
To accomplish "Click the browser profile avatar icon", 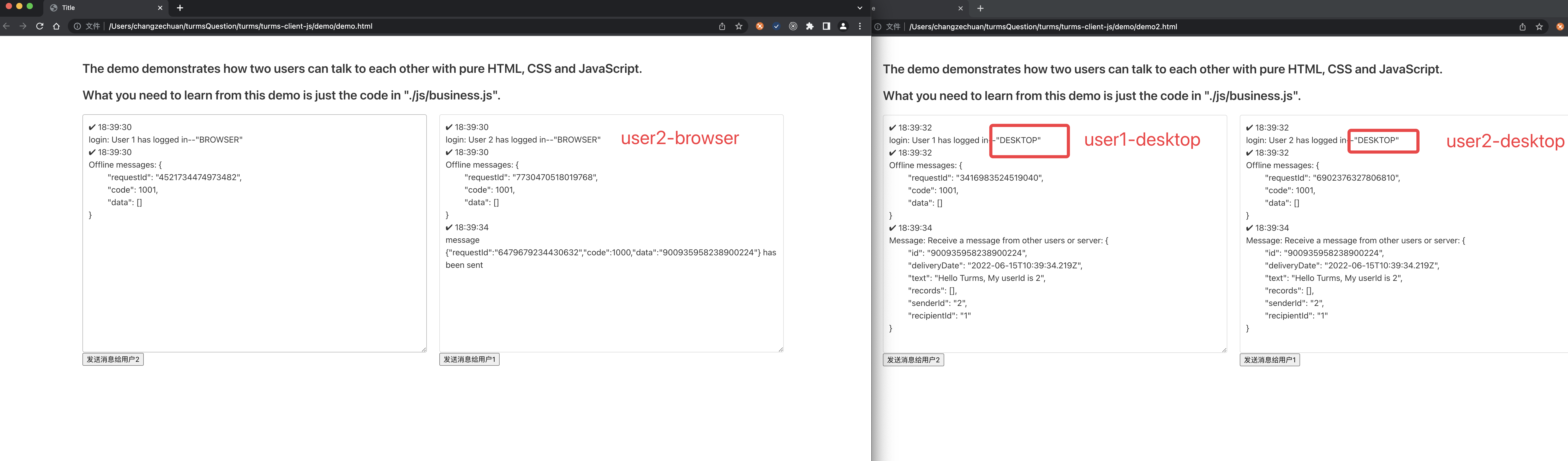I will (842, 26).
